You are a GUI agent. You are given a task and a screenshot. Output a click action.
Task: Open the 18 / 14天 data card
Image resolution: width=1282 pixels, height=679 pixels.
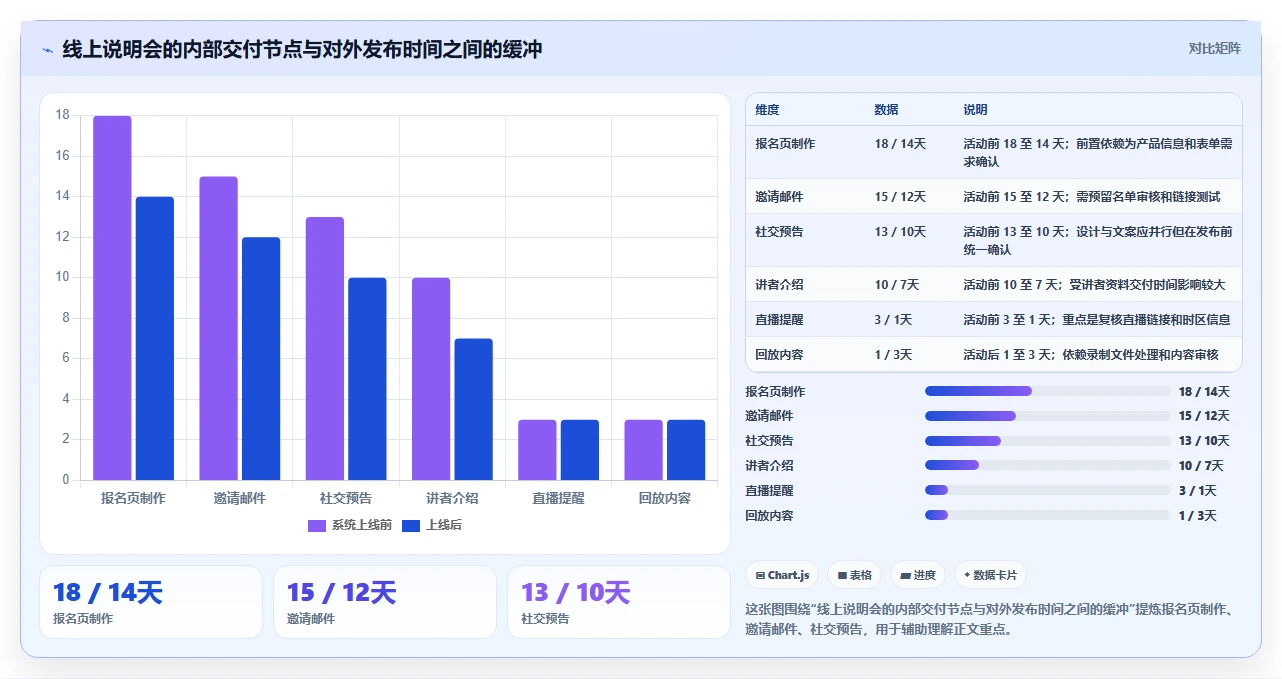point(151,602)
